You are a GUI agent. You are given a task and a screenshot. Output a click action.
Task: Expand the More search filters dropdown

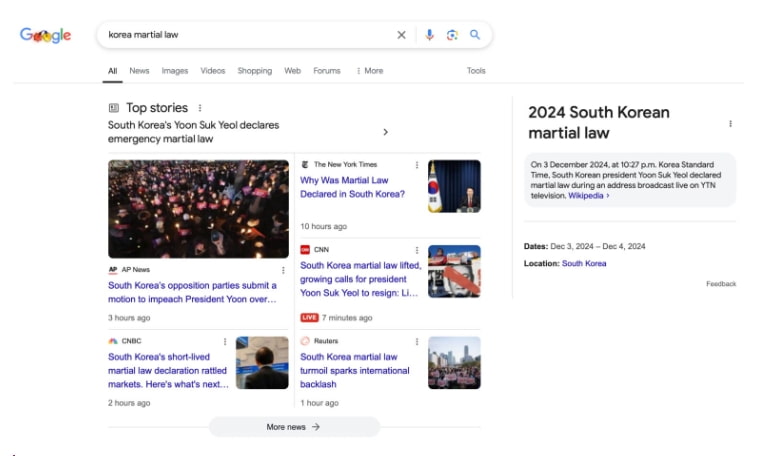tap(370, 71)
